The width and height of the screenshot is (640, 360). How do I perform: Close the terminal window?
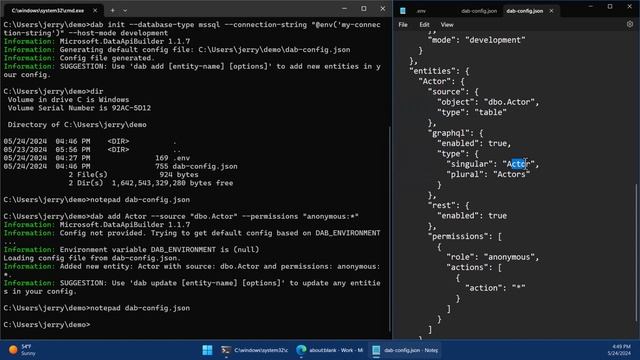click(x=382, y=9)
